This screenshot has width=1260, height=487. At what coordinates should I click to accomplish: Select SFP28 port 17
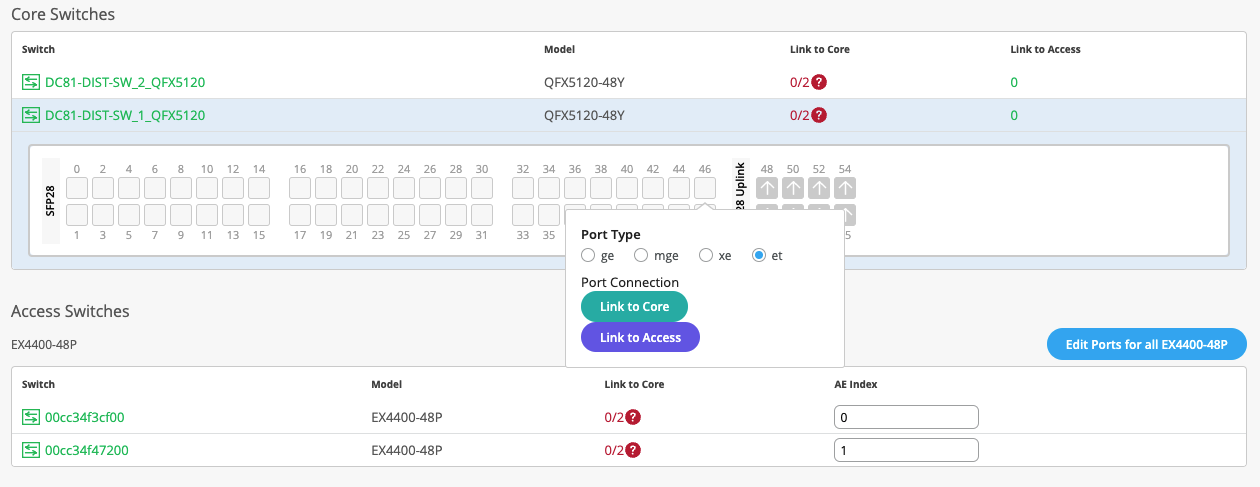coord(300,214)
